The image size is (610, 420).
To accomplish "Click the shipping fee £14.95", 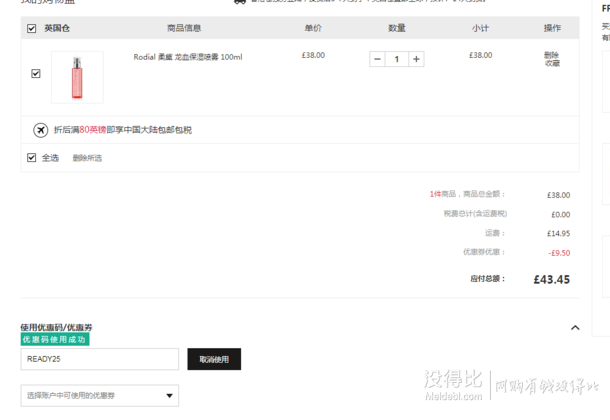I will (559, 233).
